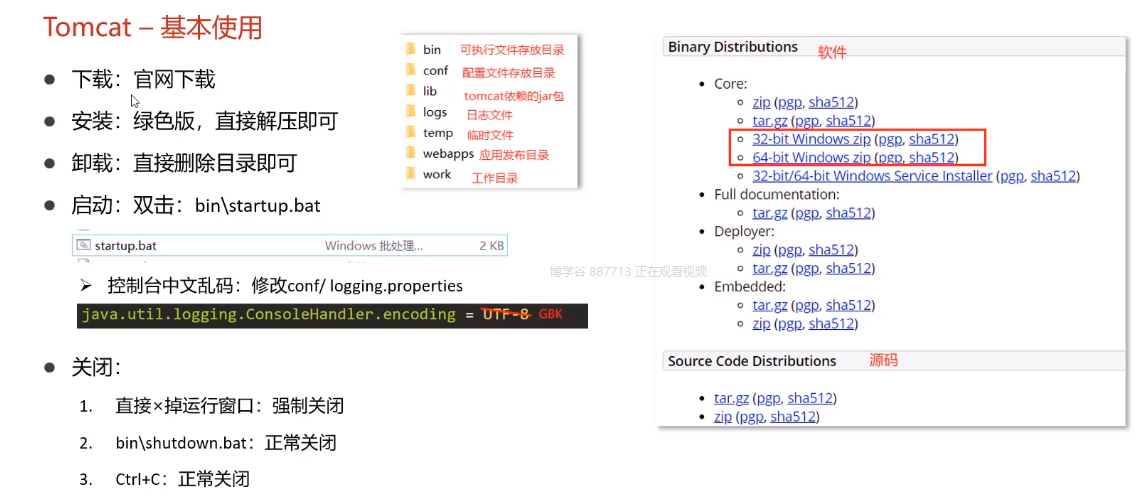Screen dimensions: 1146x500
Task: Click the startup.bat batch file icon
Action: [x=84, y=246]
